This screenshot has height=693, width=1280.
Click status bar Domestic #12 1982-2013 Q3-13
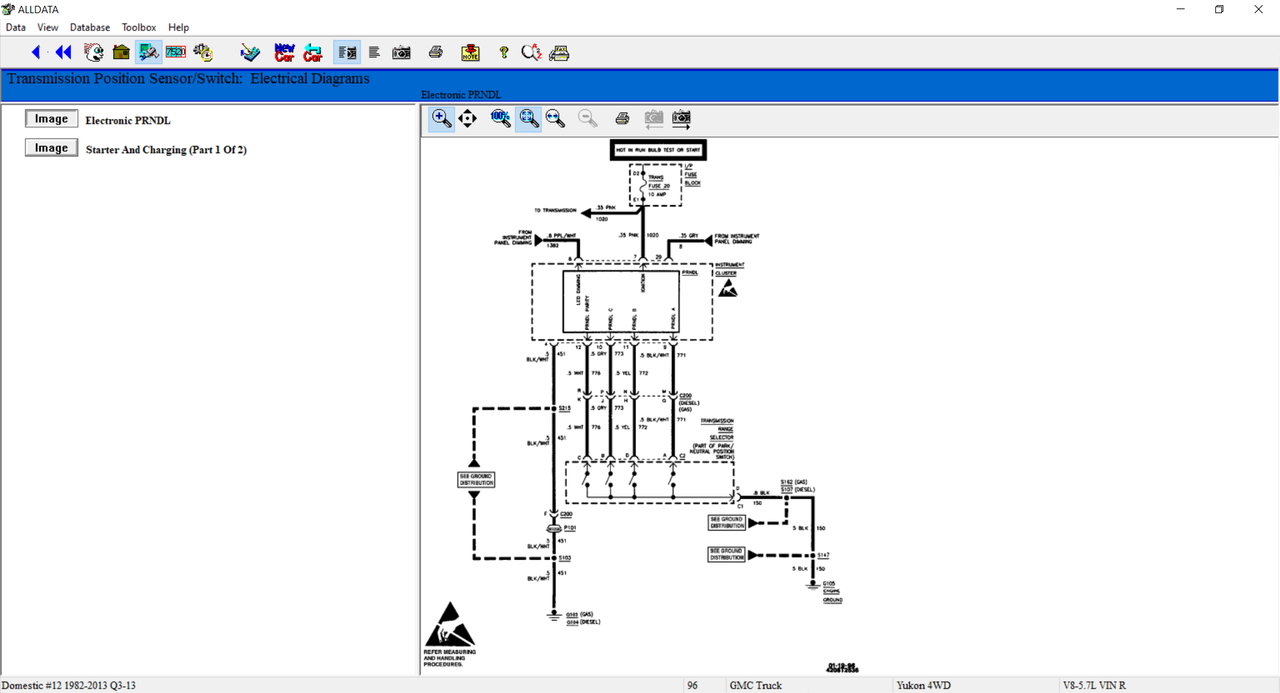pos(69,685)
